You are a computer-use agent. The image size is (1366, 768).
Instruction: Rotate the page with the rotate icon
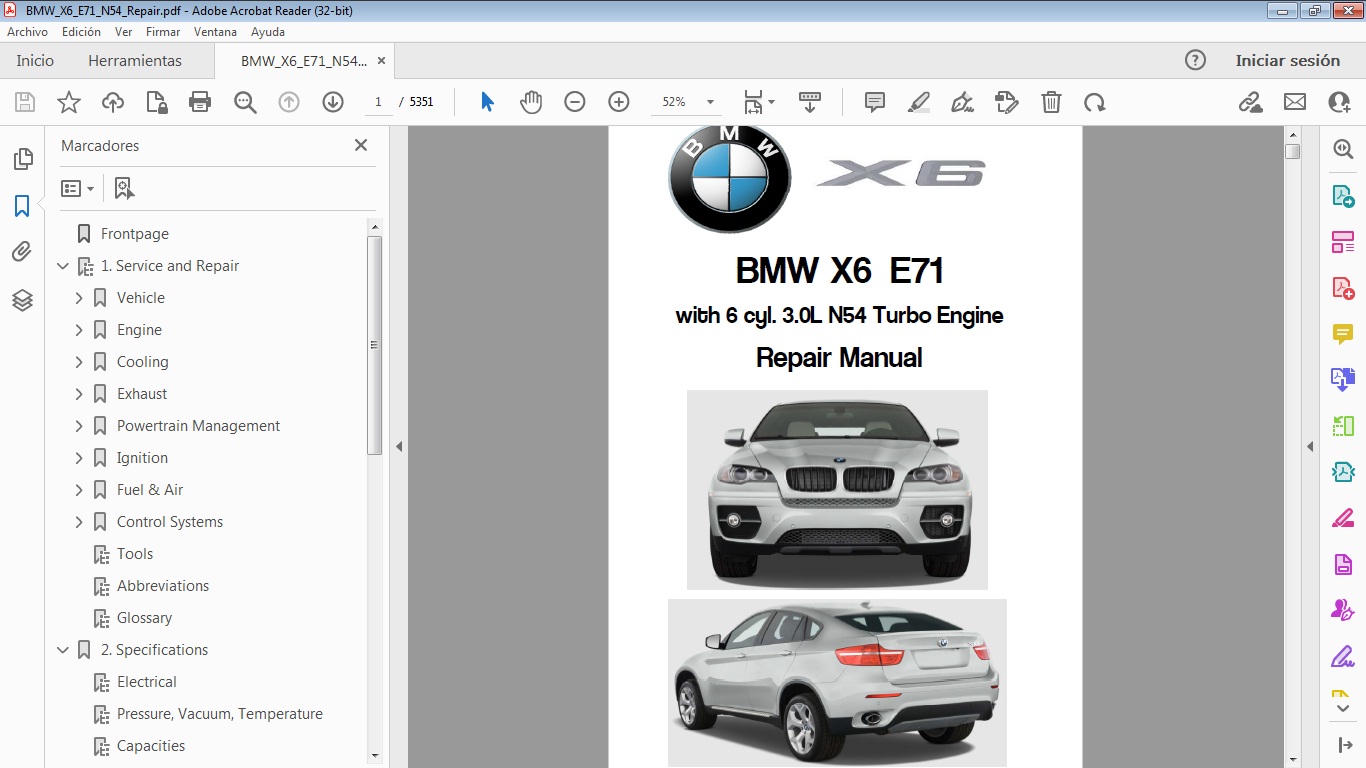[1095, 102]
